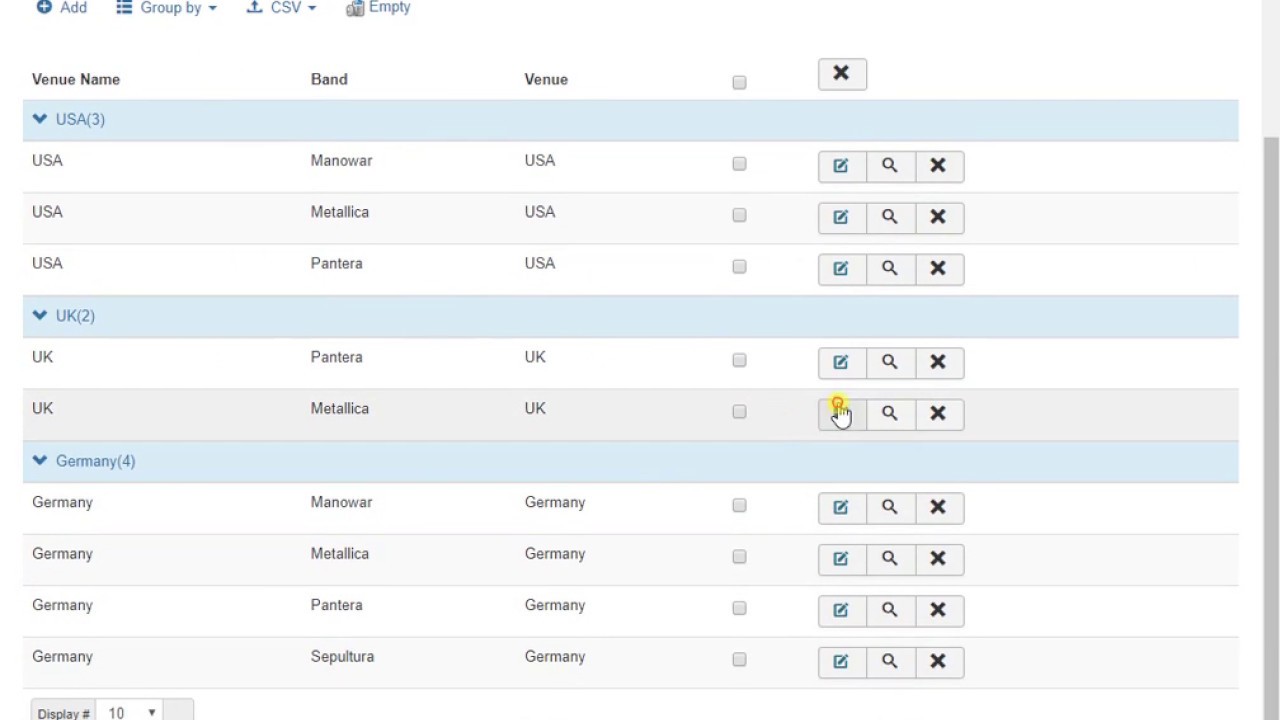View details of the Germany Pantera row
Image resolution: width=1280 pixels, height=720 pixels.
tap(889, 610)
